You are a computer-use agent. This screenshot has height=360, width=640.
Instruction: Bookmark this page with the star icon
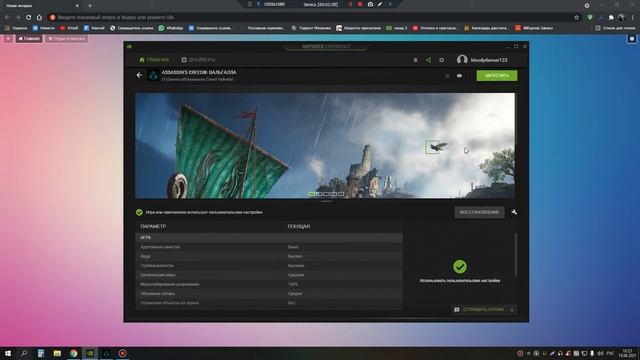[576, 18]
